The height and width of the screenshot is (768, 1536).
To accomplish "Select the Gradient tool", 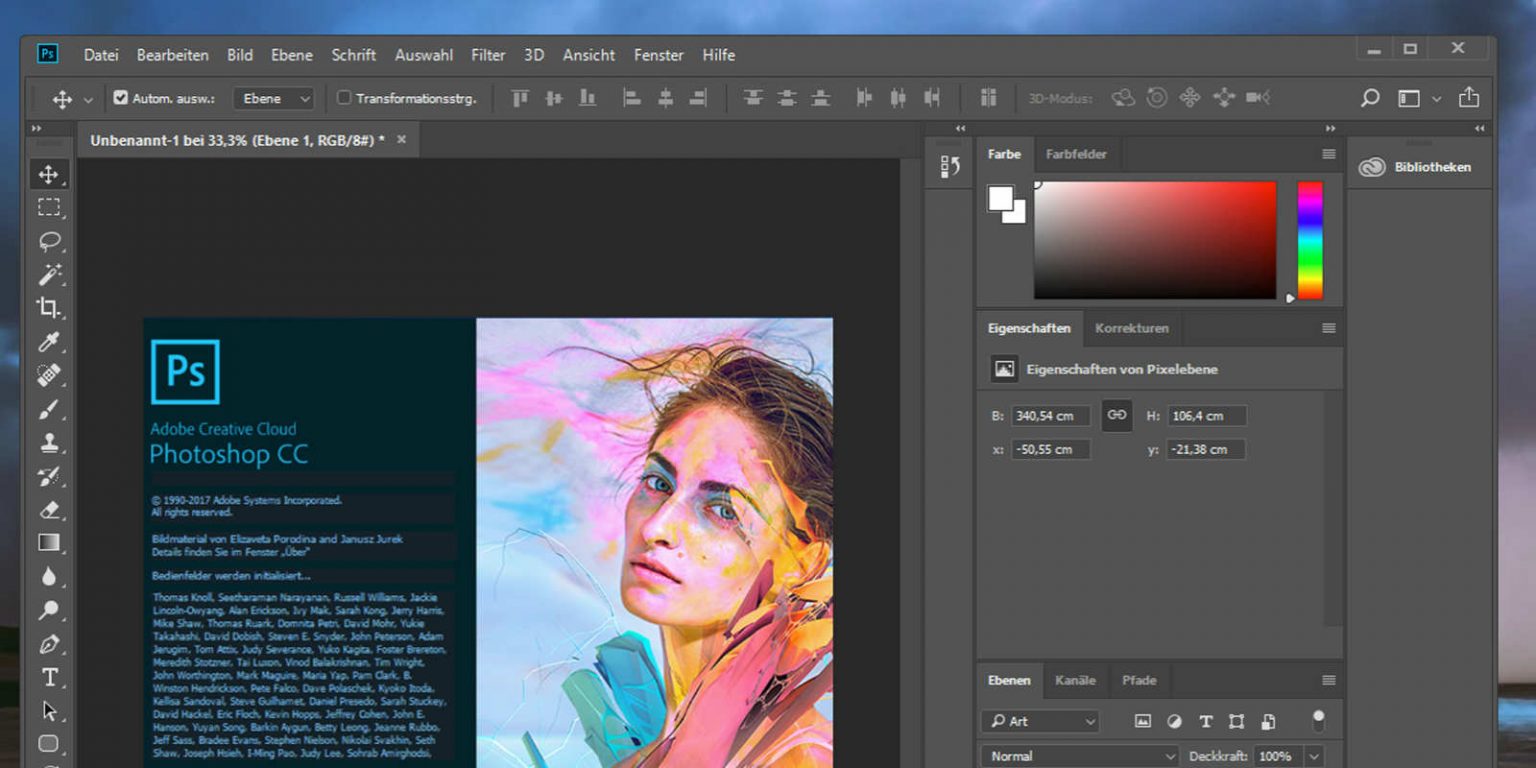I will pyautogui.click(x=48, y=543).
